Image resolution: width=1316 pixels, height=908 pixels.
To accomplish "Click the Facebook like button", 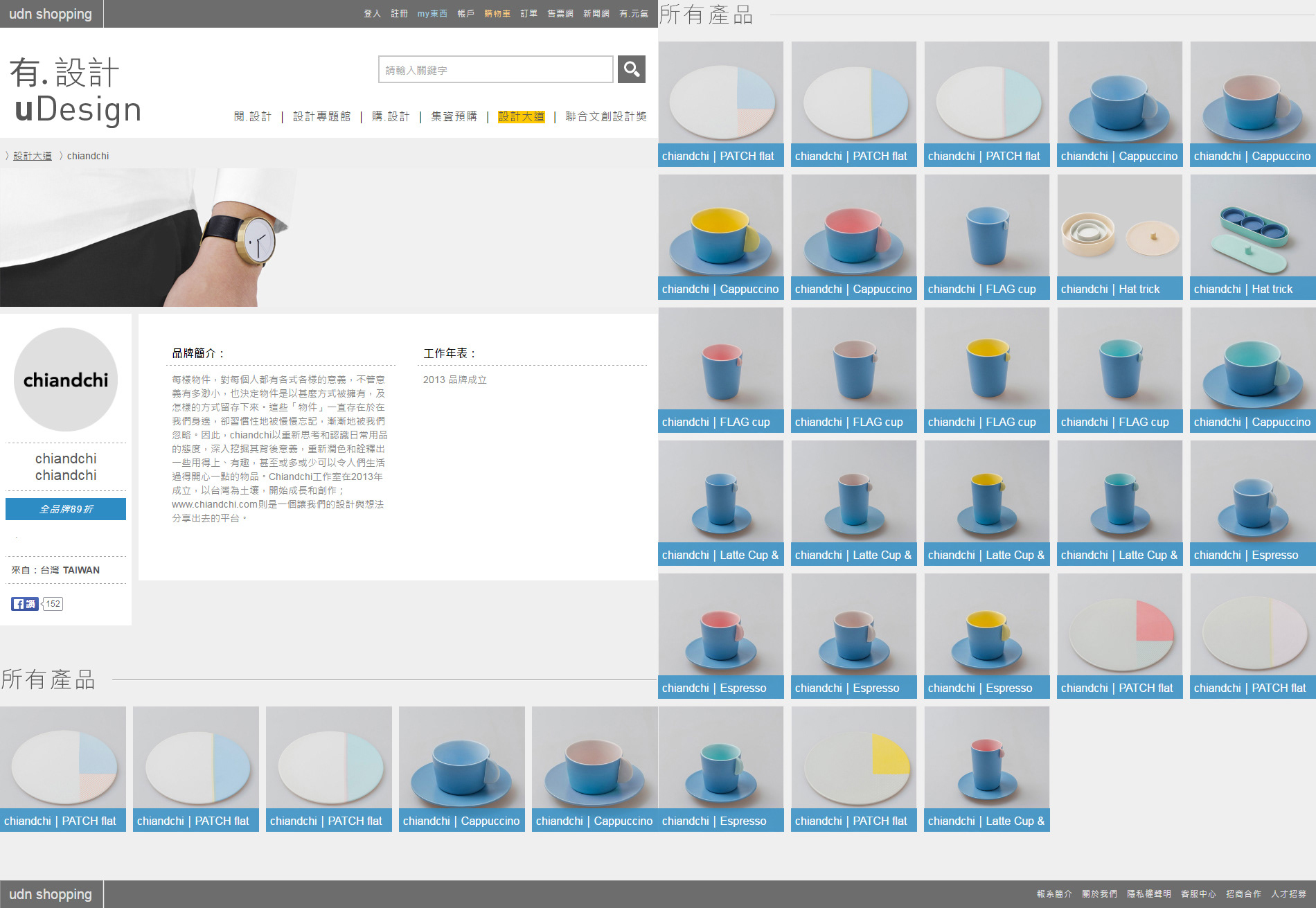I will (24, 604).
